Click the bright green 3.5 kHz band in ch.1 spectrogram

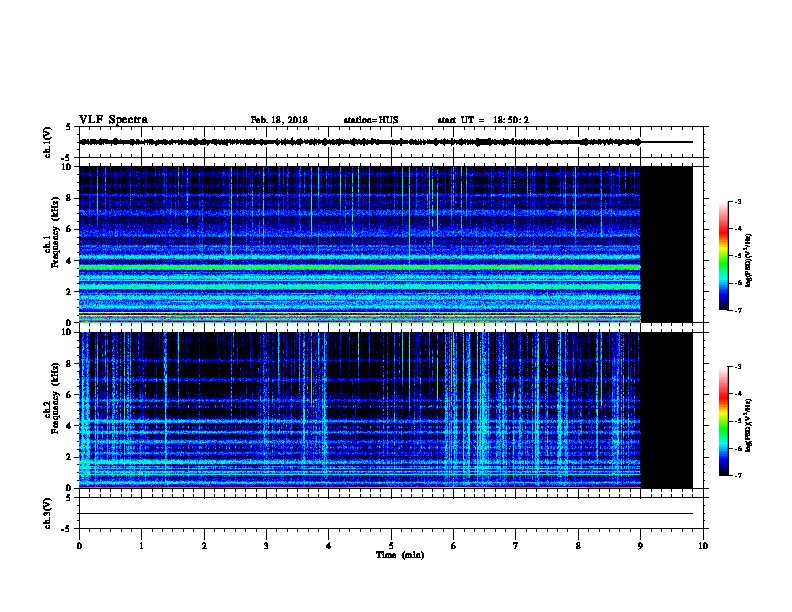pos(360,267)
